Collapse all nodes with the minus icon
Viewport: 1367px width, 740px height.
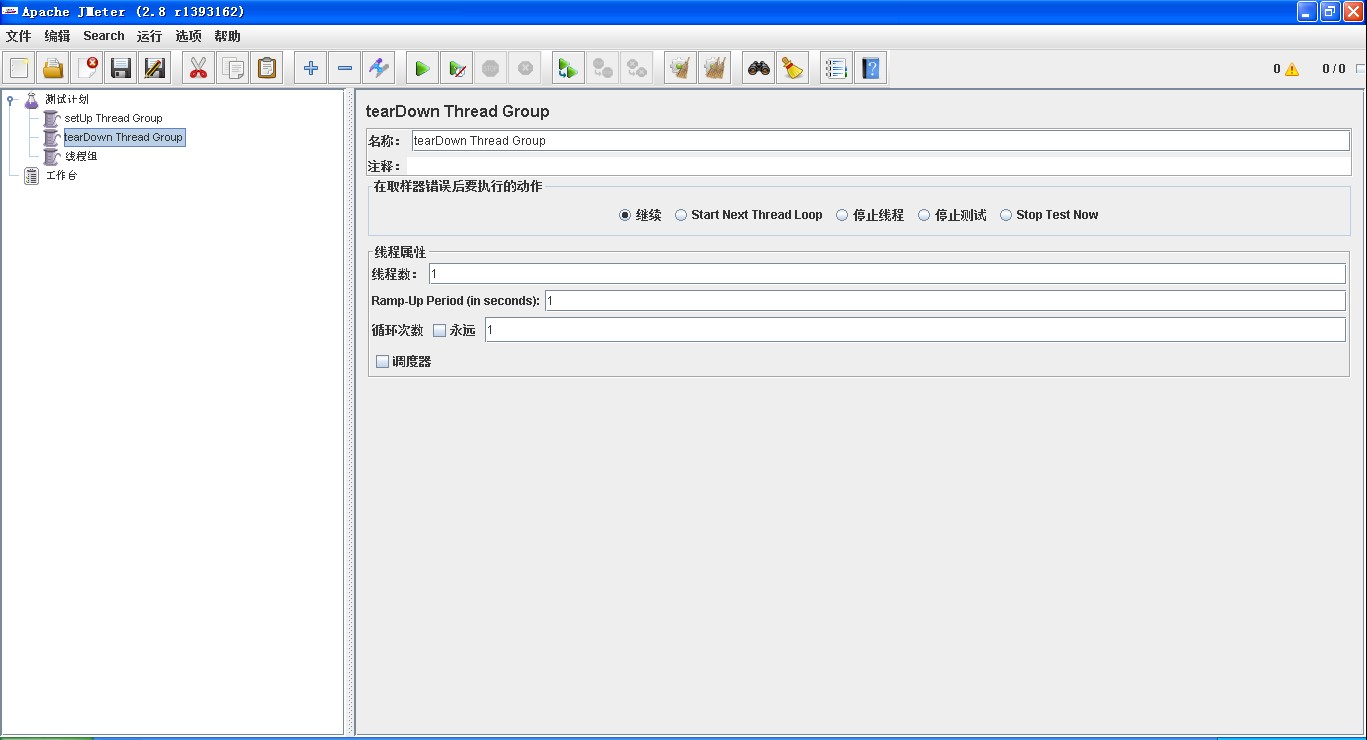click(x=345, y=68)
